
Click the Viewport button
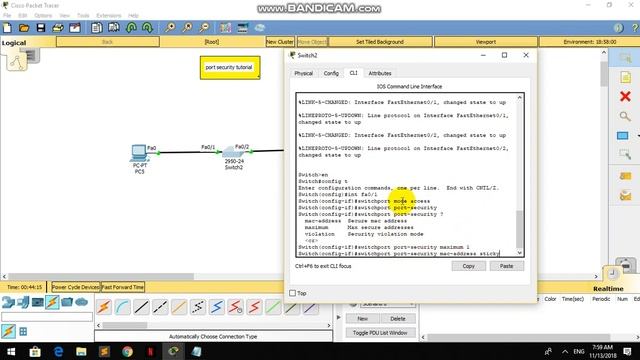[486, 42]
